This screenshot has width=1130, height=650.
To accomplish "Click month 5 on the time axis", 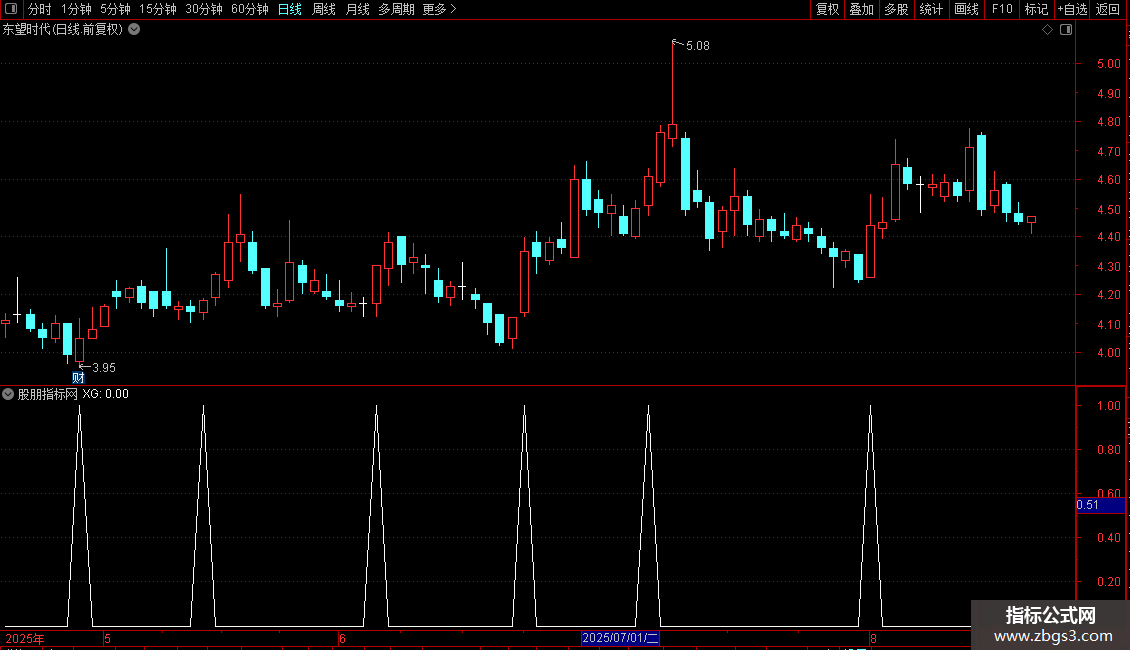I will coord(107,638).
